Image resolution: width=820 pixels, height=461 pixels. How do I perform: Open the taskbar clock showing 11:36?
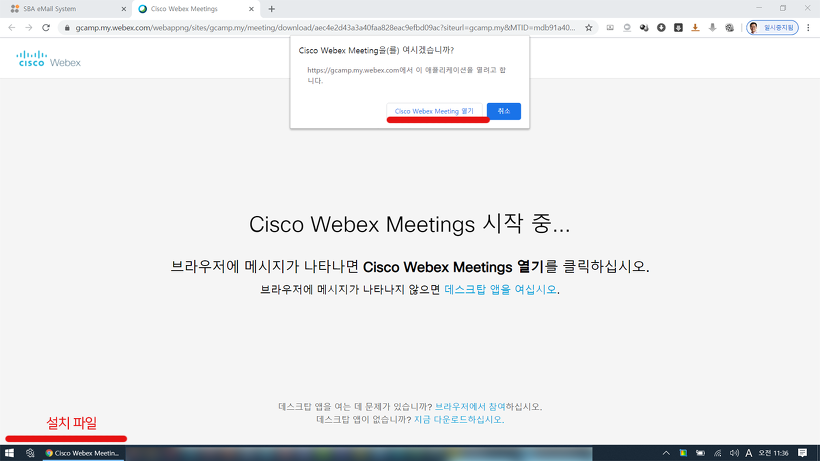click(x=773, y=453)
